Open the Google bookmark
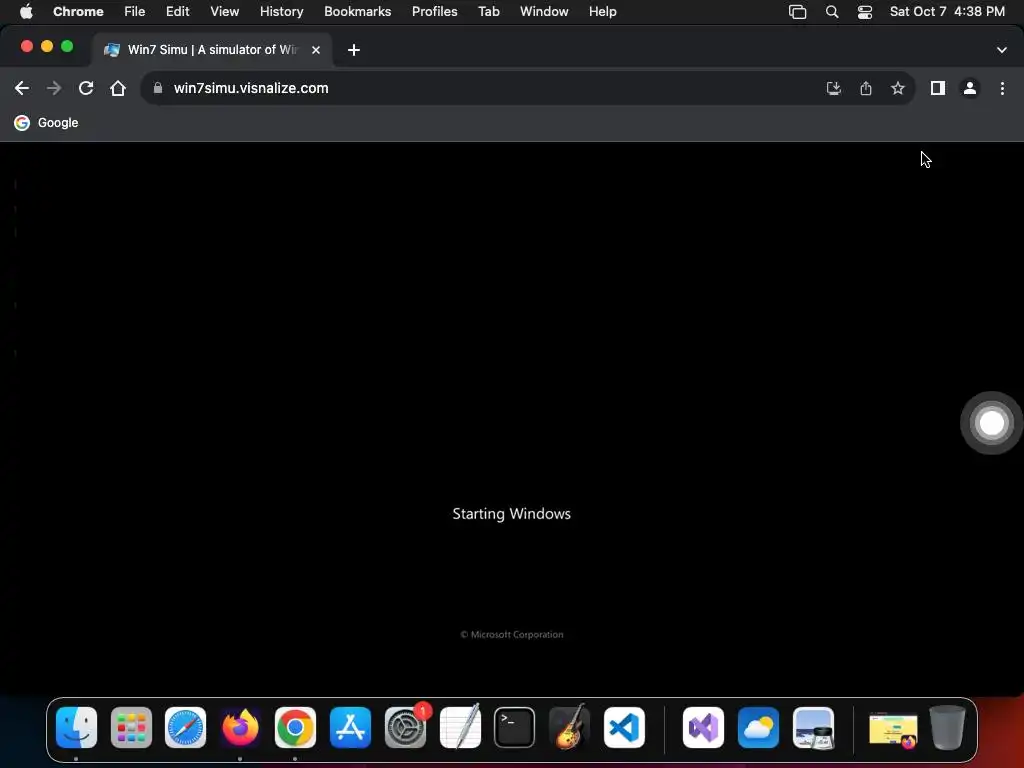The width and height of the screenshot is (1024, 768). (x=46, y=123)
